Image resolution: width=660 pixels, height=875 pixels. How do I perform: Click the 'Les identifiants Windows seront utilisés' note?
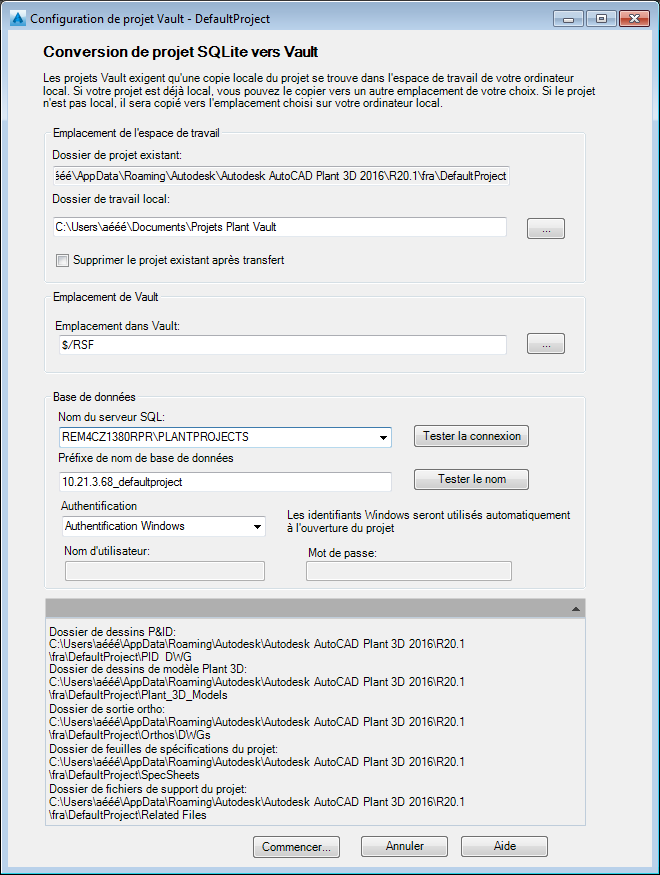tap(428, 521)
